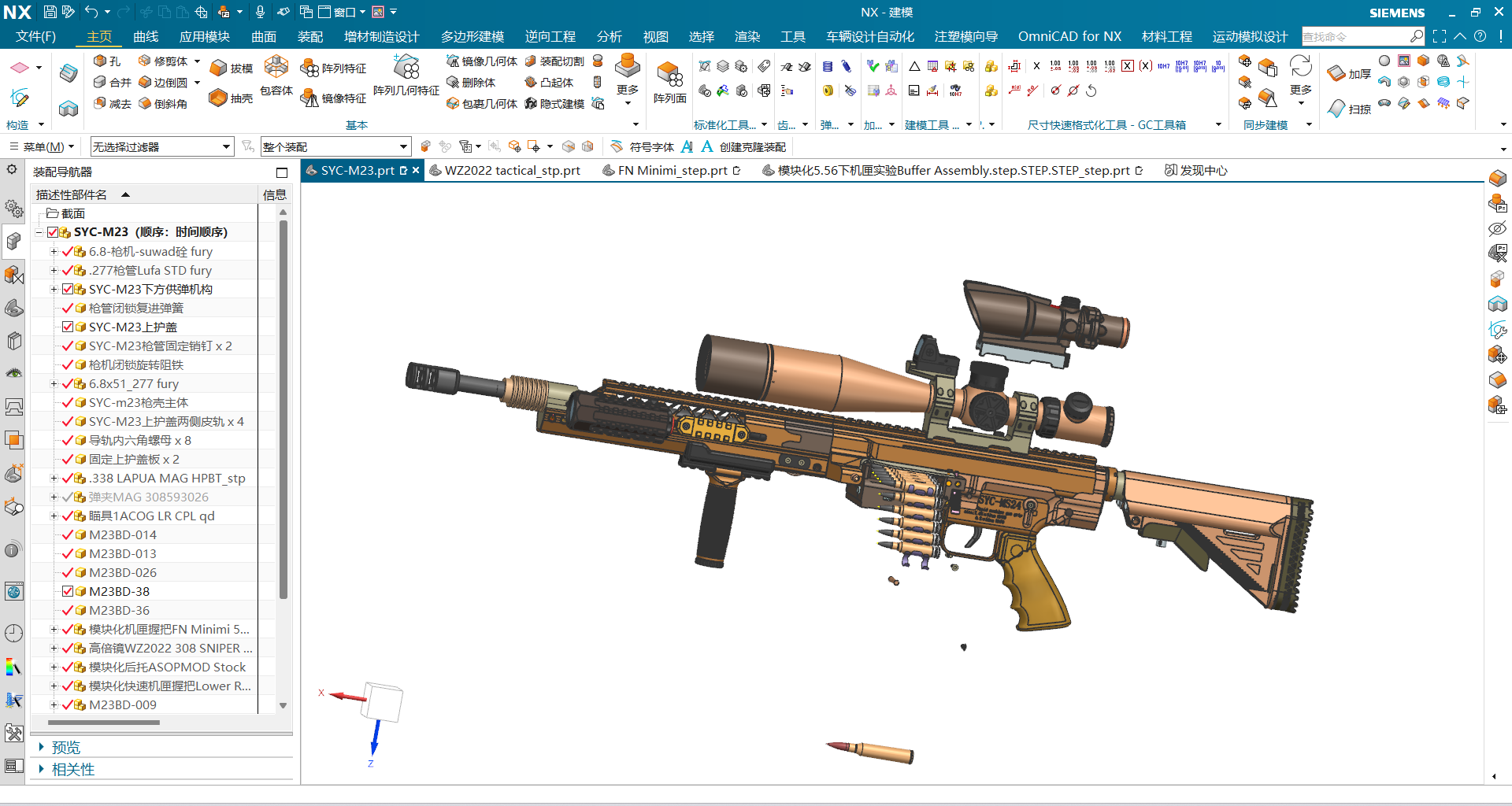Activate the 扫掠 sweep tool
The width and height of the screenshot is (1512, 806).
1349,109
